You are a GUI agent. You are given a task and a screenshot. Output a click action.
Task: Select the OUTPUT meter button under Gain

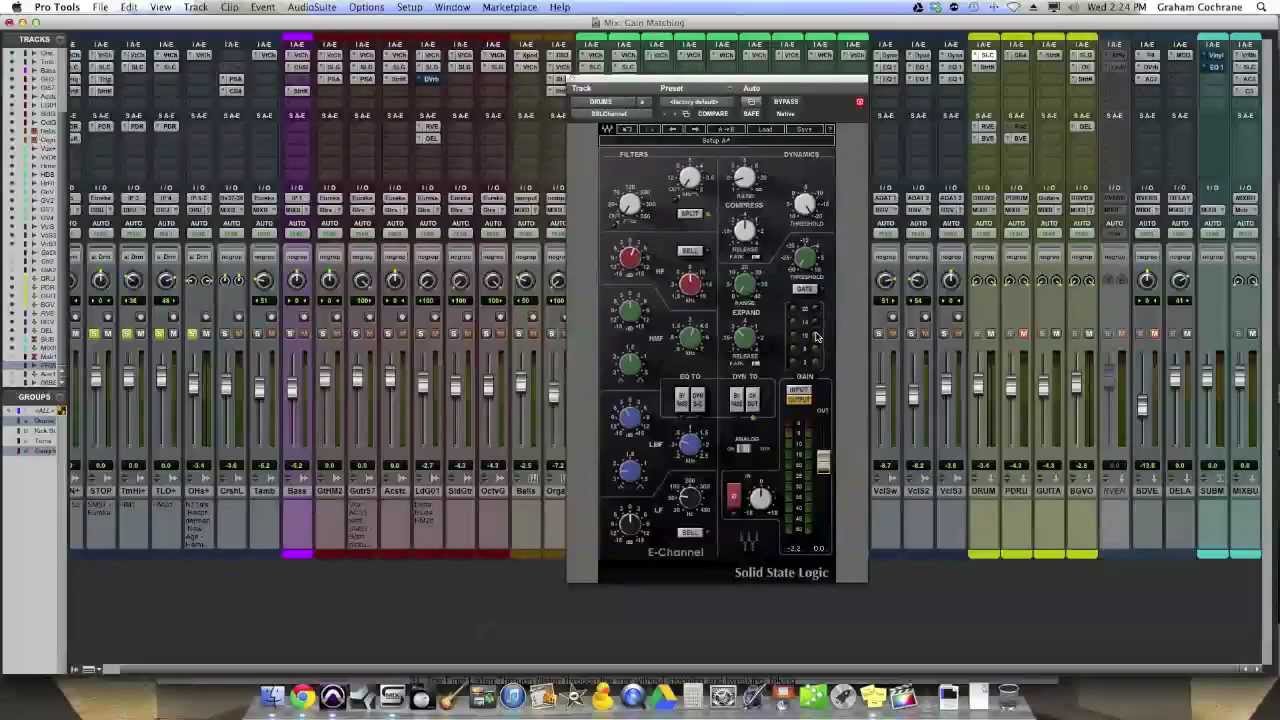point(798,399)
